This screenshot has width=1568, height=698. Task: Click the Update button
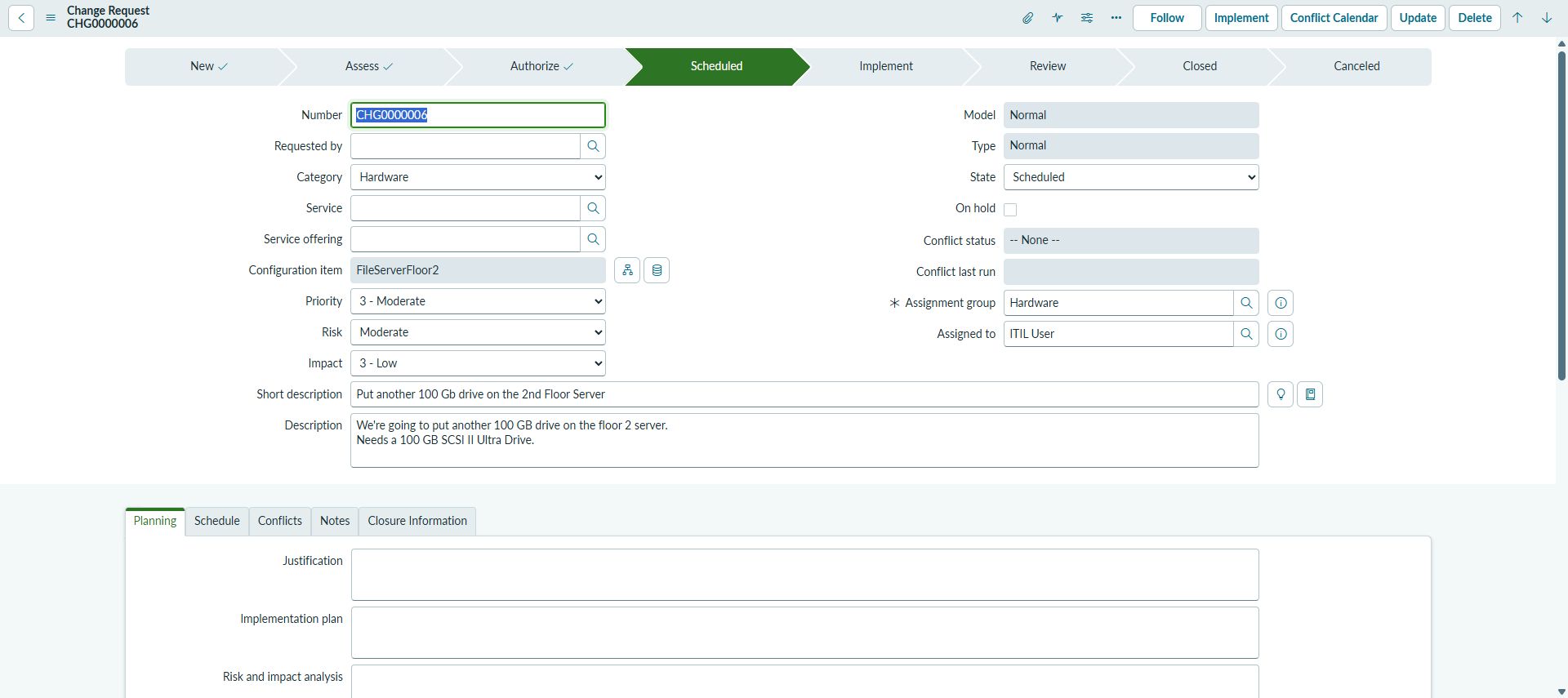[1418, 18]
